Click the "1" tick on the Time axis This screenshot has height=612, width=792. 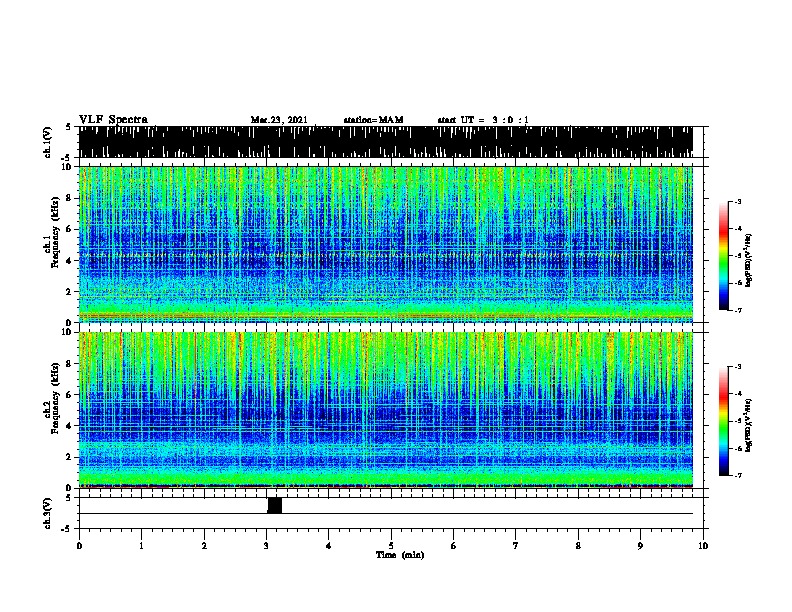[142, 546]
